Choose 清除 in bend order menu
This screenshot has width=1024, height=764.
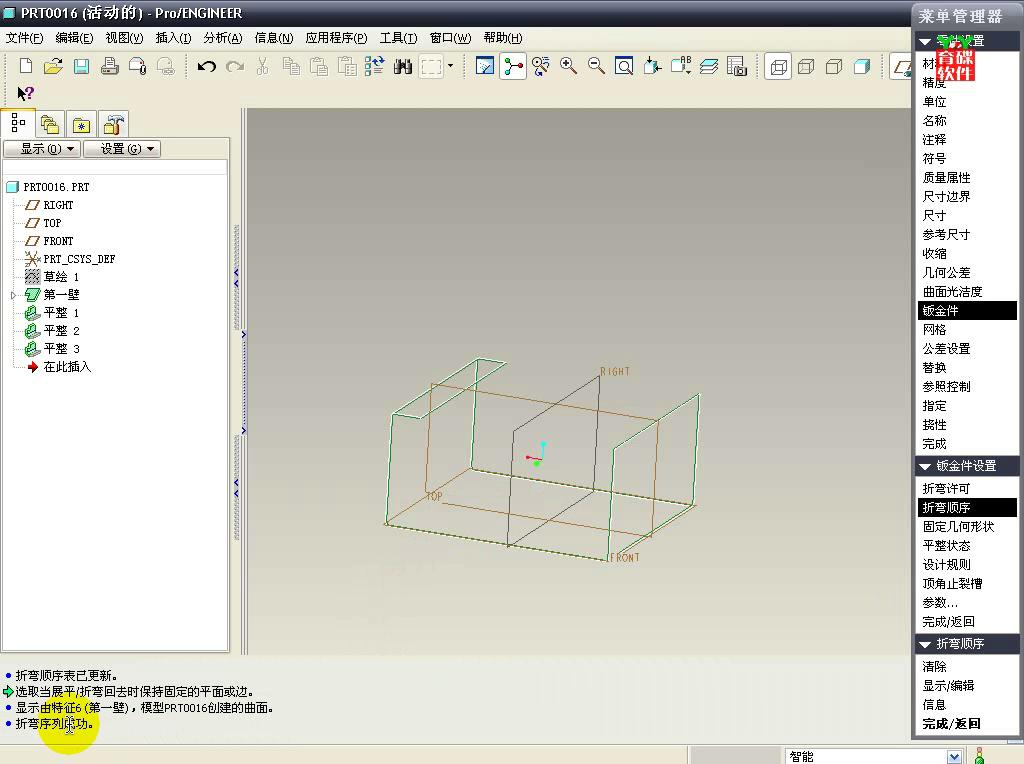coord(935,667)
